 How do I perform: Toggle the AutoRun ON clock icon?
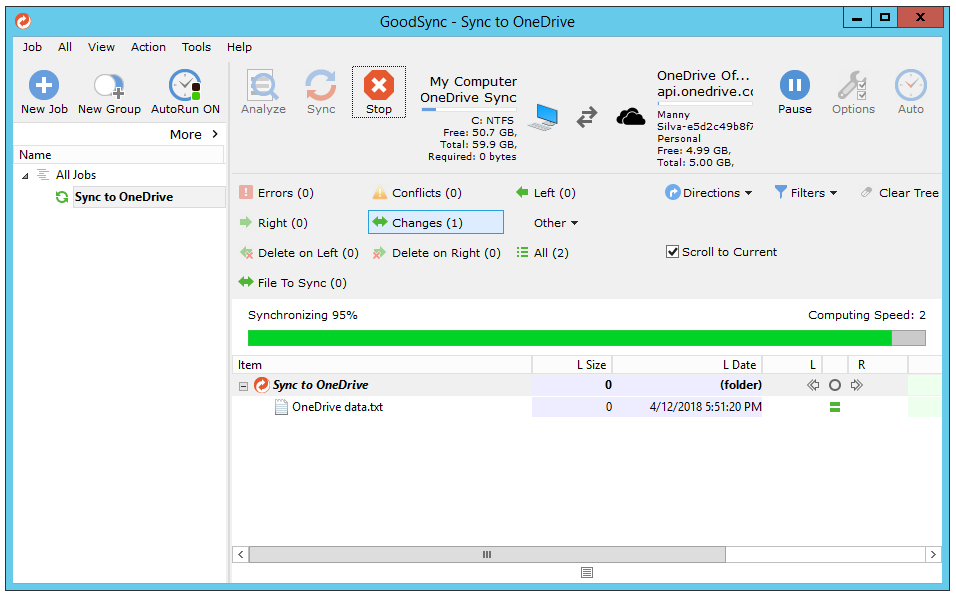(x=185, y=86)
